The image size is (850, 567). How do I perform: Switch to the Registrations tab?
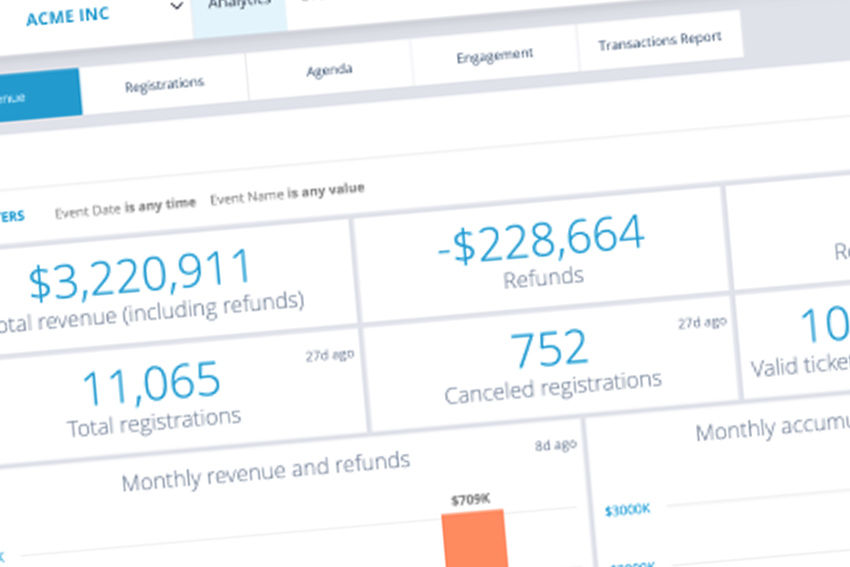tap(164, 85)
